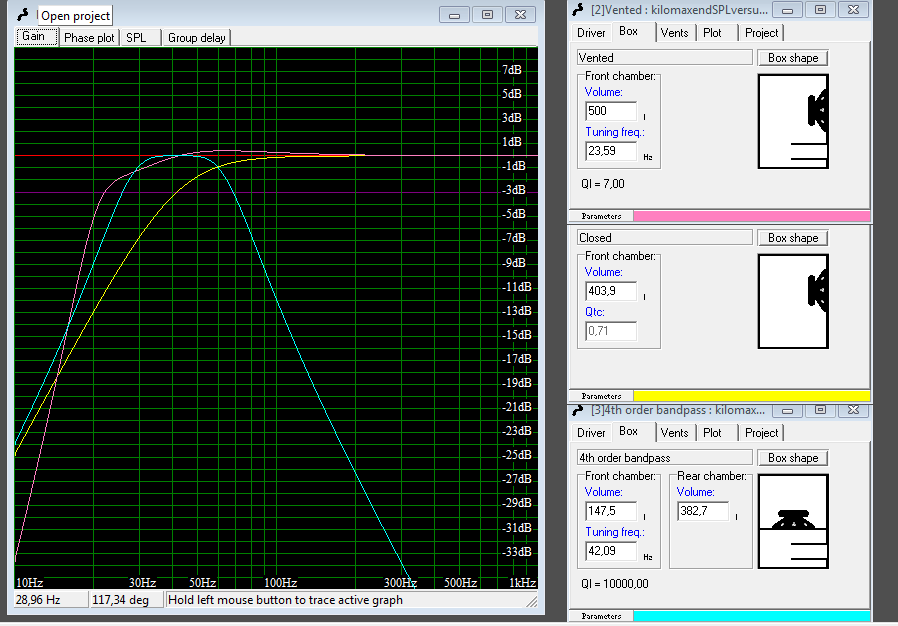This screenshot has height=626, width=898.
Task: Click the Tuning freq. label in bandpass box
Action: [615, 532]
